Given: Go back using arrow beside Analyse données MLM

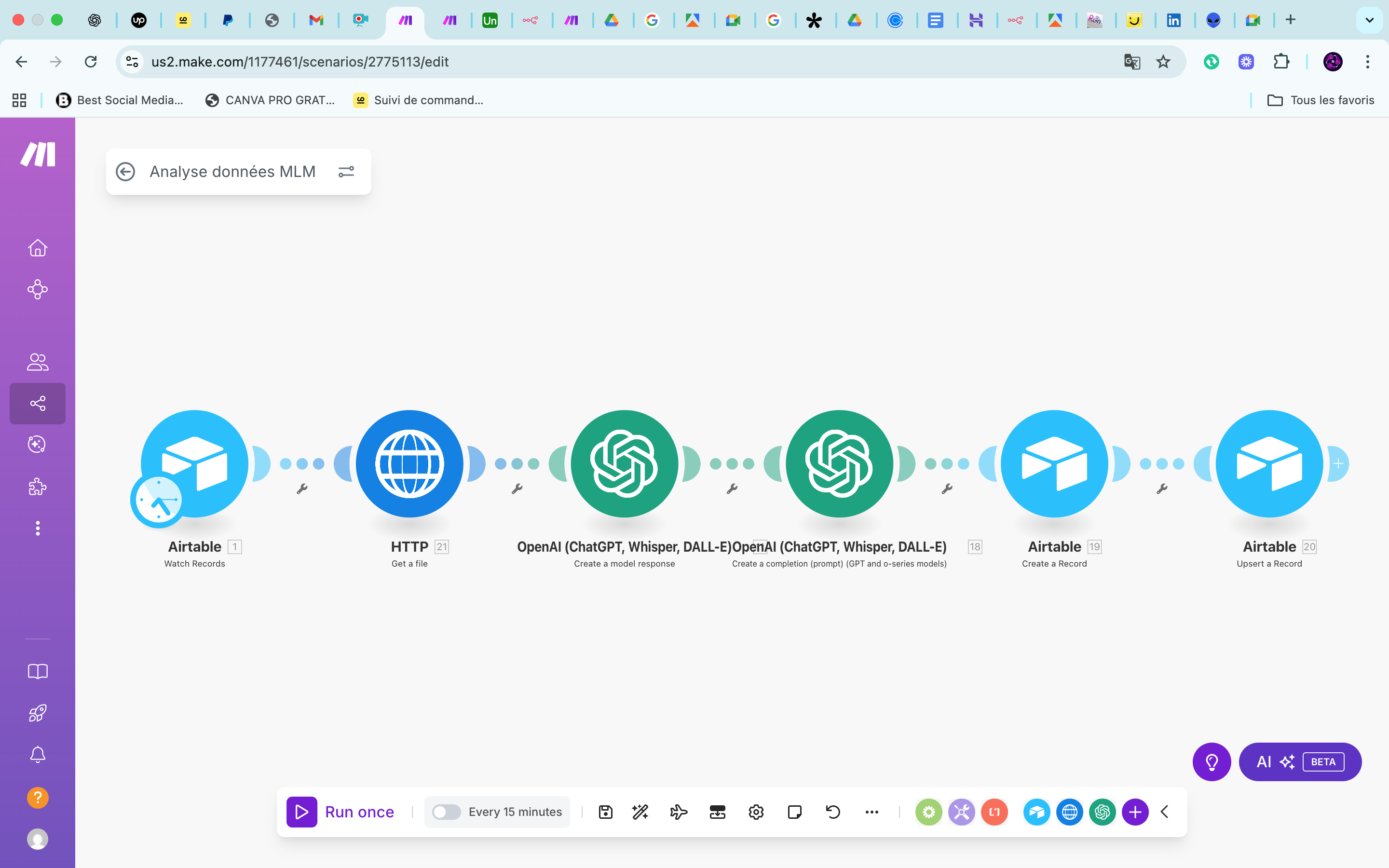Looking at the screenshot, I should pyautogui.click(x=125, y=172).
